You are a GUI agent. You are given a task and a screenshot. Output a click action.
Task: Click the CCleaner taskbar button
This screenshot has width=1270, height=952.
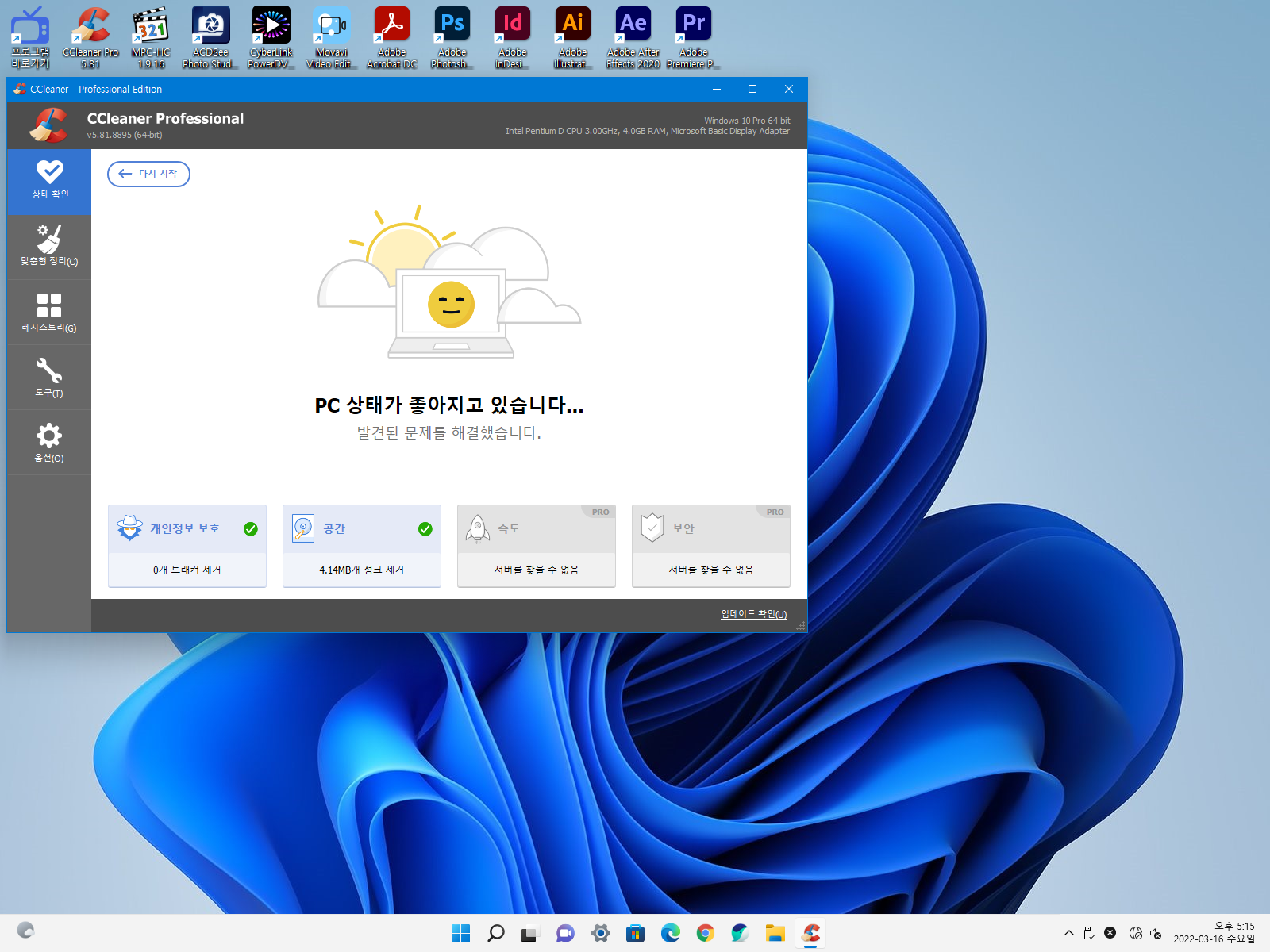pos(810,933)
